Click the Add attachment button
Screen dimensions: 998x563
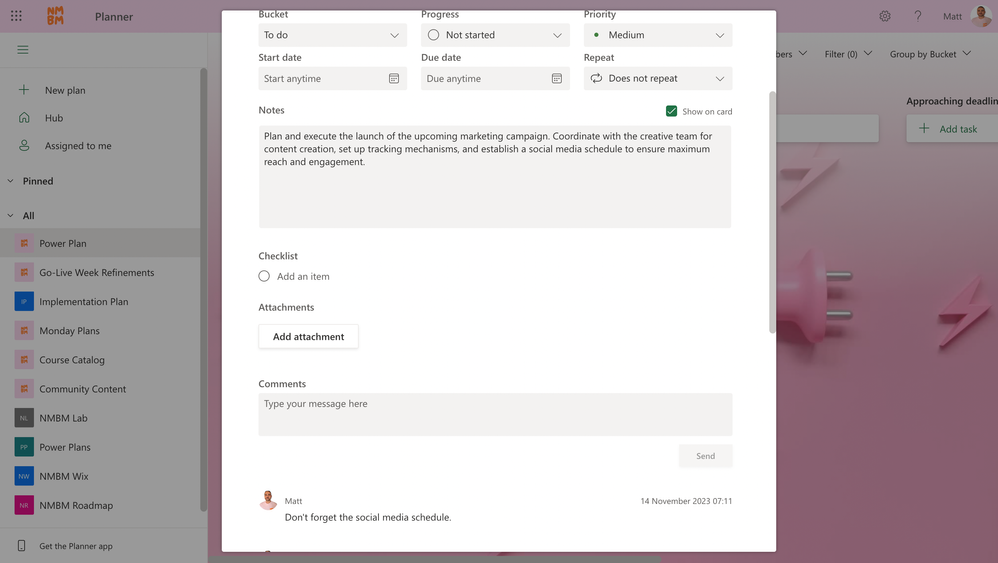309,337
